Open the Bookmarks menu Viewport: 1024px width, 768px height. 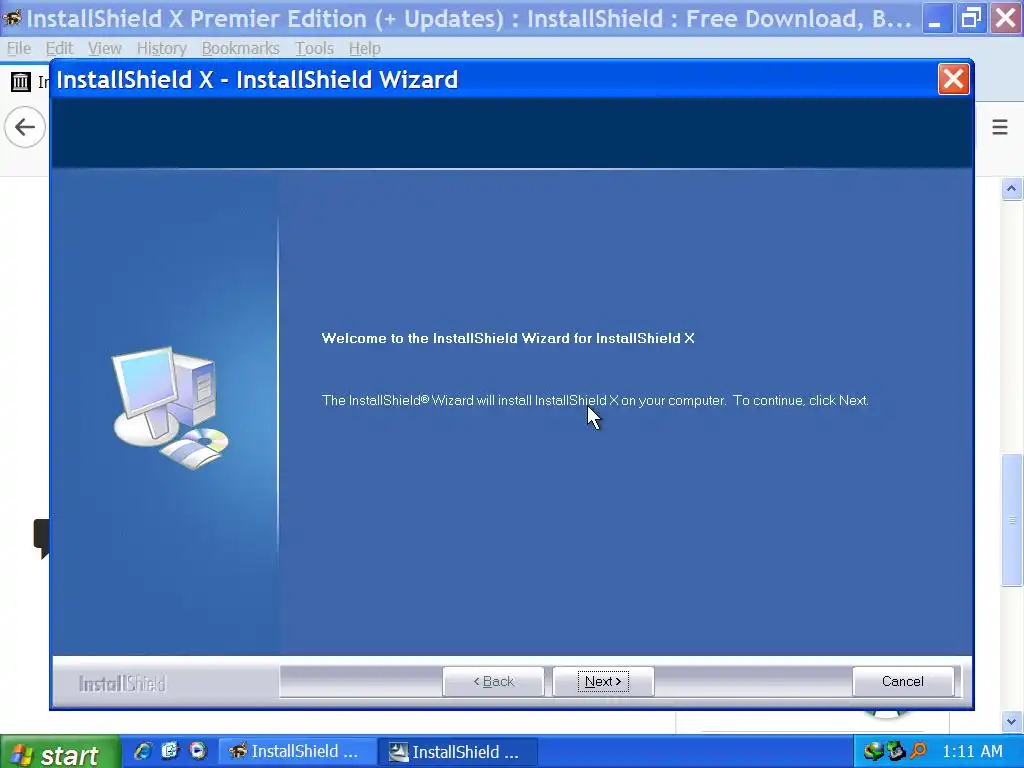[240, 48]
